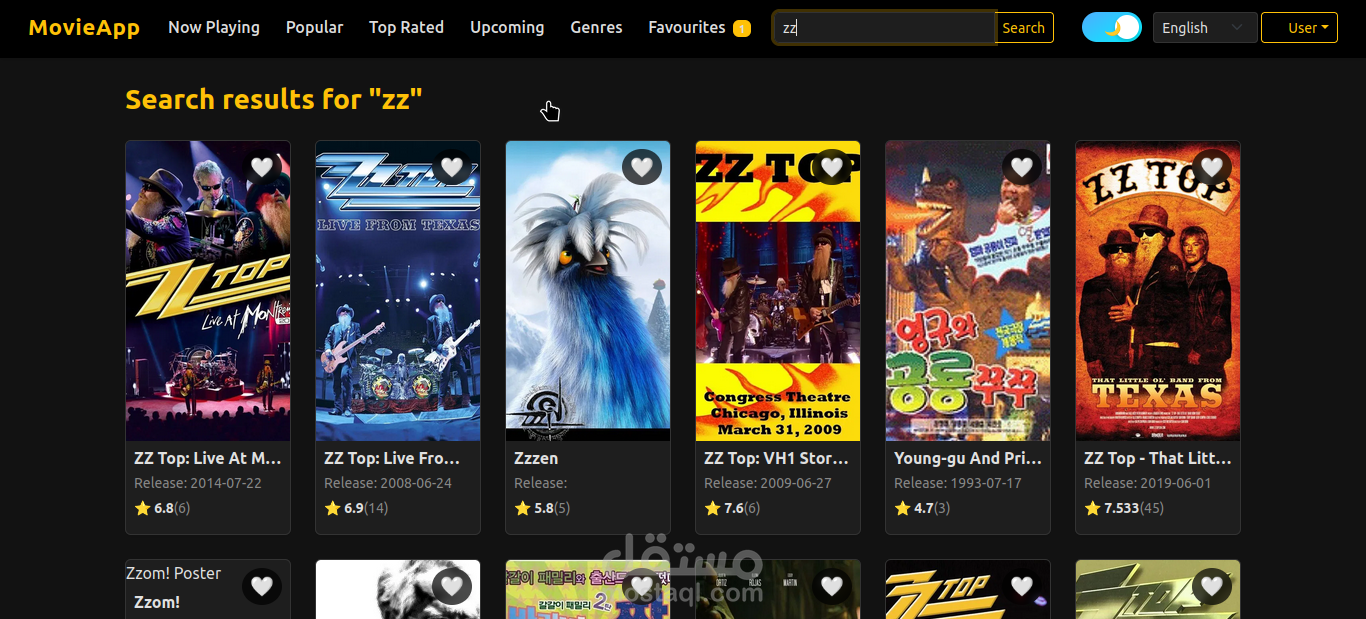Image resolution: width=1366 pixels, height=619 pixels.
Task: Click Release: 2009-06-27 text
Action: pos(768,483)
